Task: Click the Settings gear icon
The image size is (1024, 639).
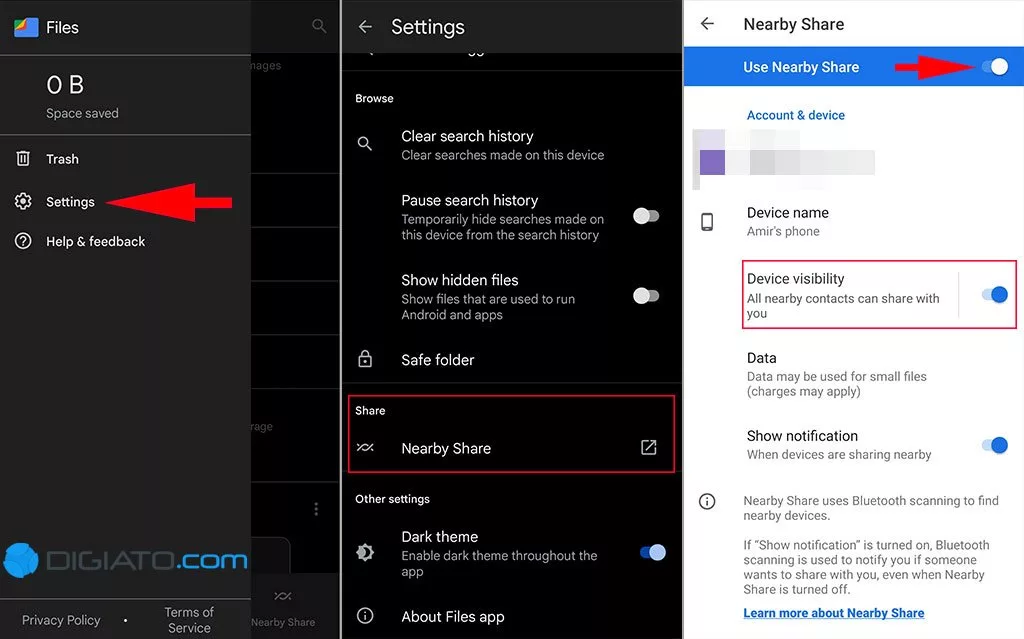Action: click(x=23, y=201)
